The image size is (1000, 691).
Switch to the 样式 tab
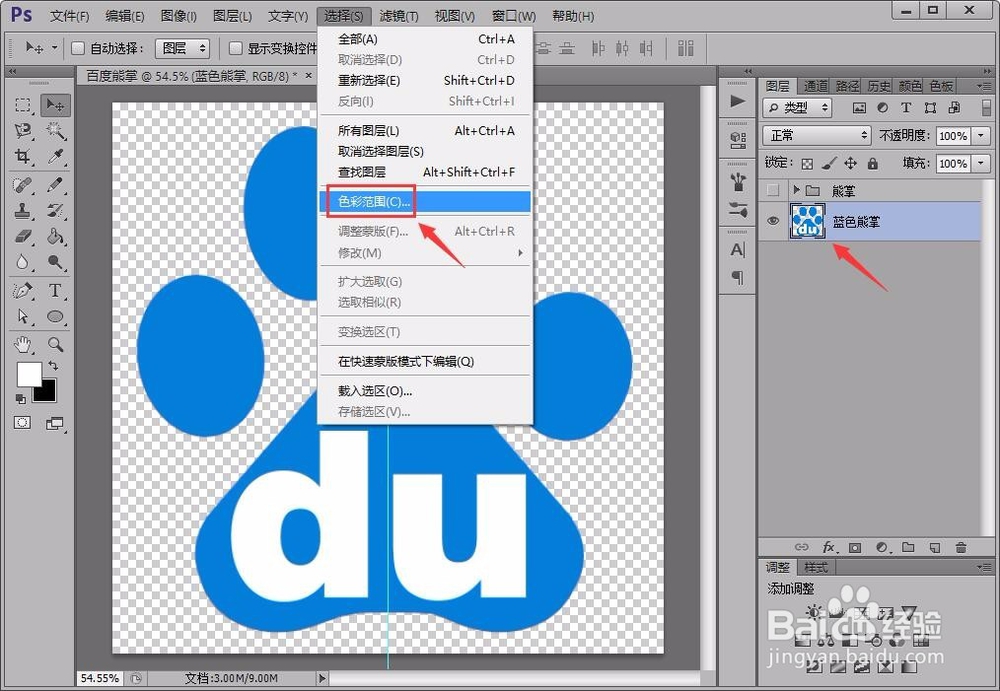[x=816, y=567]
